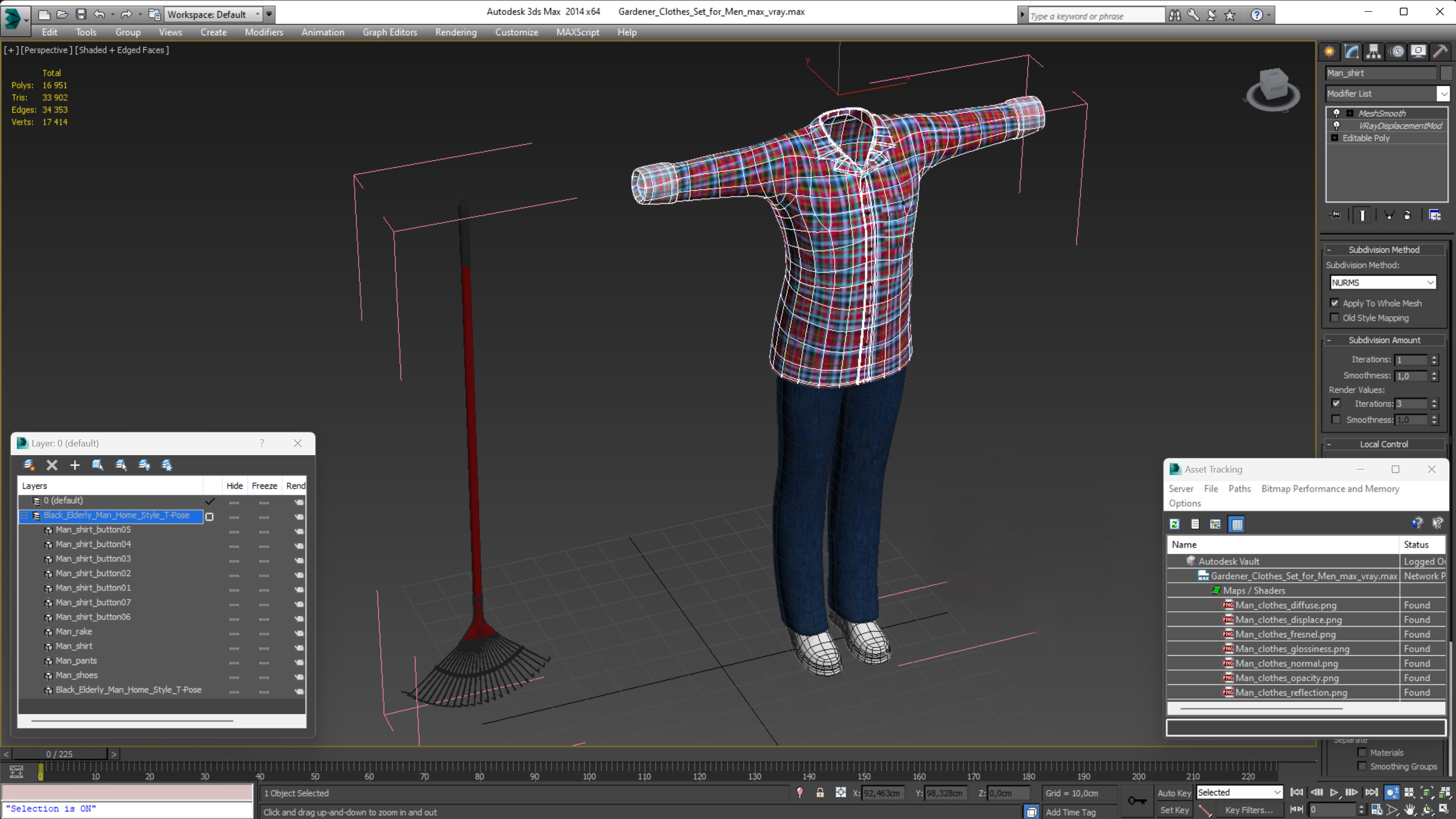Click Table View icon in Asset Tracking
This screenshot has height=819, width=1456.
click(1237, 524)
